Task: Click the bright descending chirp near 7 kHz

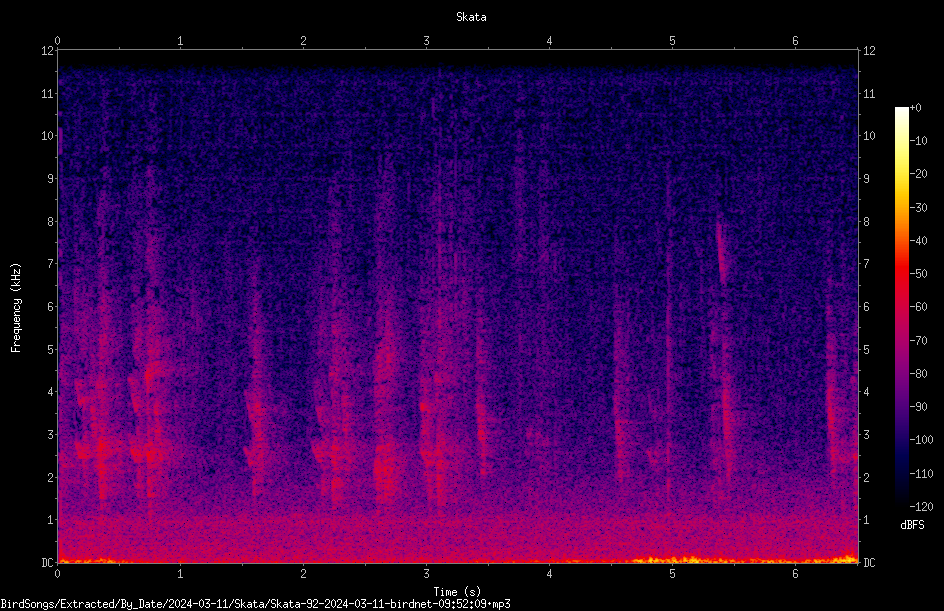Action: pos(722,253)
